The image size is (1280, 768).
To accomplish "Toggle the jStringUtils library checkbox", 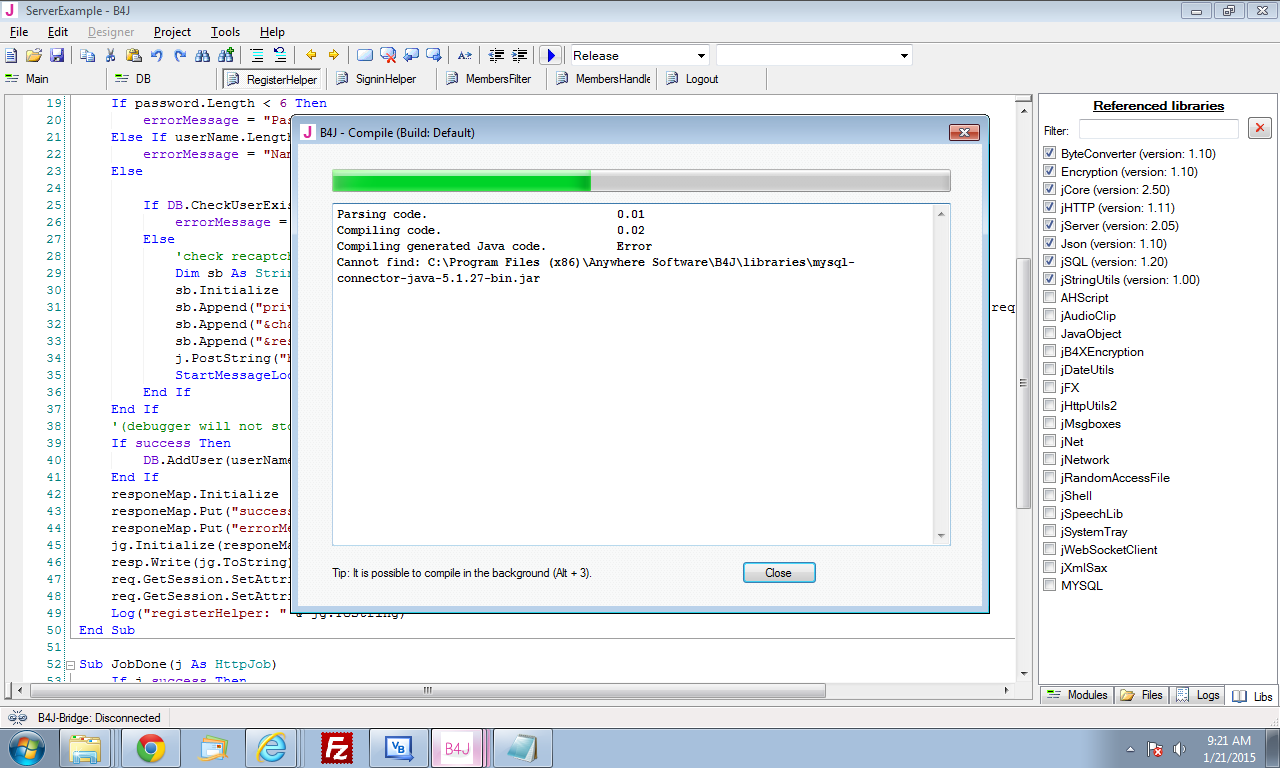I will click(1049, 280).
